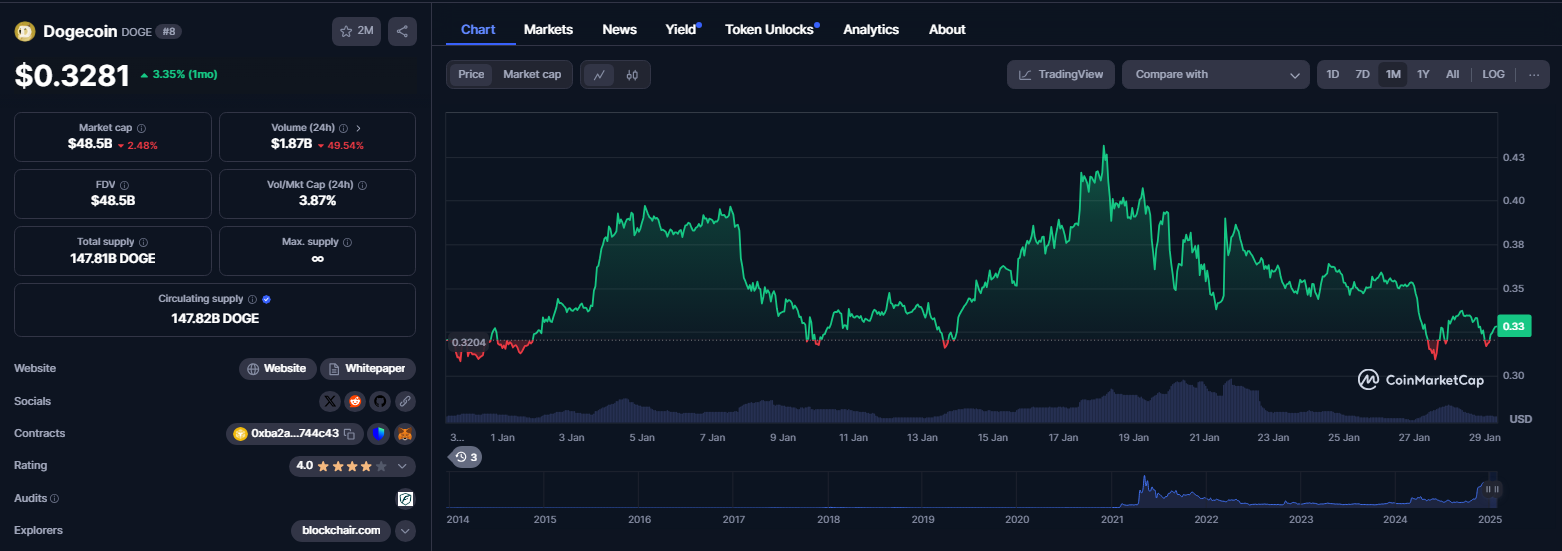
Task: Expand the explorers list chevron
Action: [405, 531]
